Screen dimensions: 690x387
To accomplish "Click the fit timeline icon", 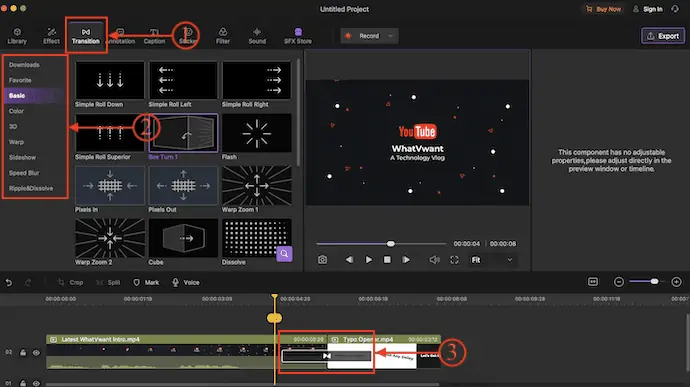I will [x=593, y=282].
